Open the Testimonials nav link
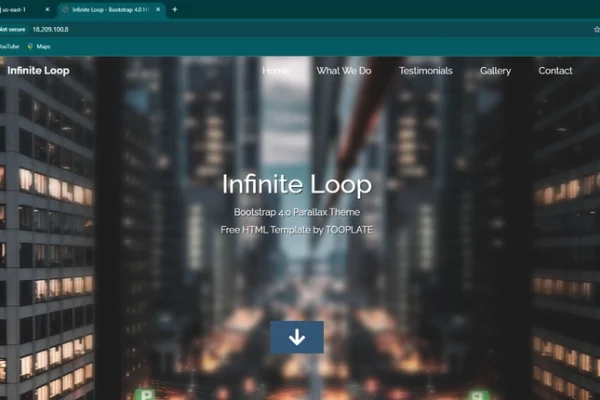 click(x=426, y=71)
